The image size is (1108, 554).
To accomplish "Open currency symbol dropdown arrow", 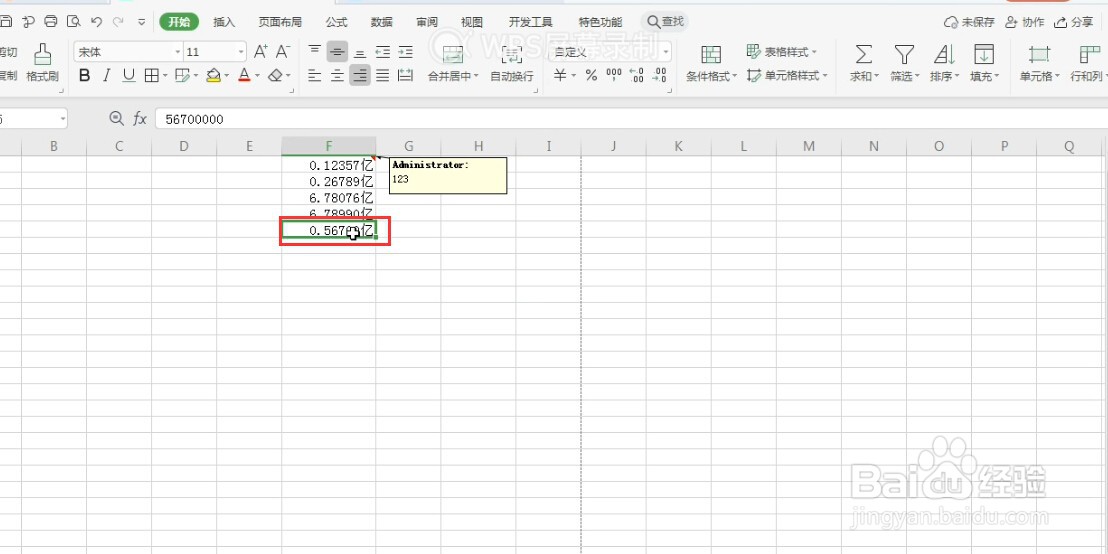I will click(574, 76).
